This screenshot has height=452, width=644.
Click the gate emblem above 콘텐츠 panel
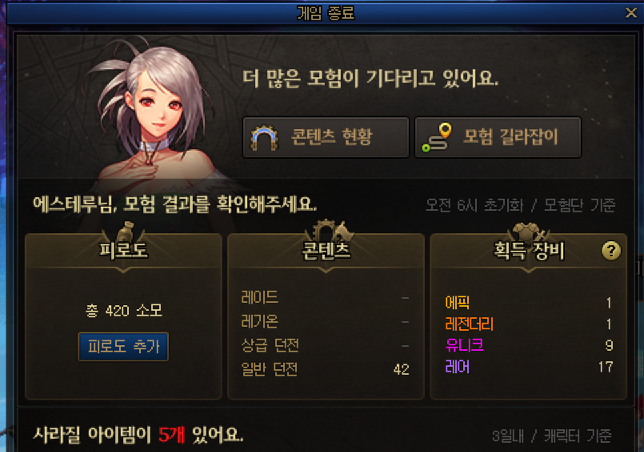(327, 231)
